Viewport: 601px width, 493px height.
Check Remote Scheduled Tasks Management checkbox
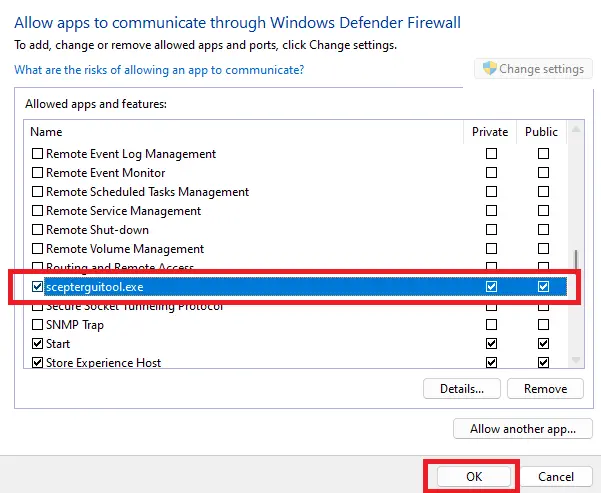(37, 191)
